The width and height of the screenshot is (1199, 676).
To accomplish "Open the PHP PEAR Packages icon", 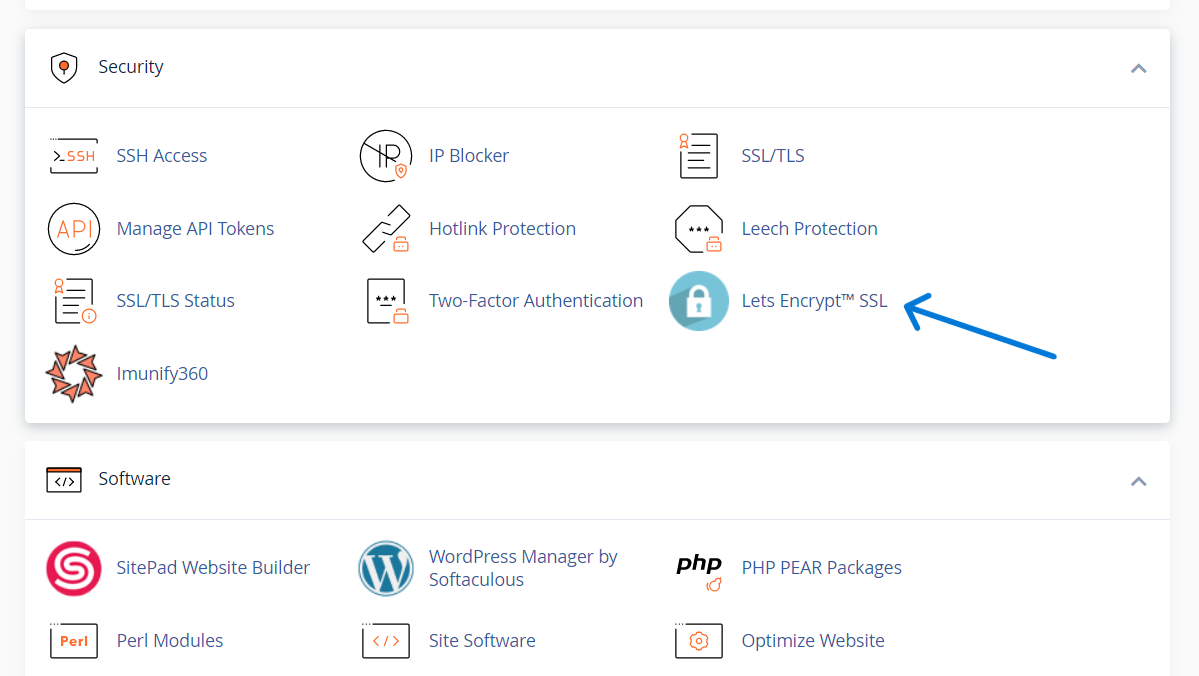I will tap(698, 571).
